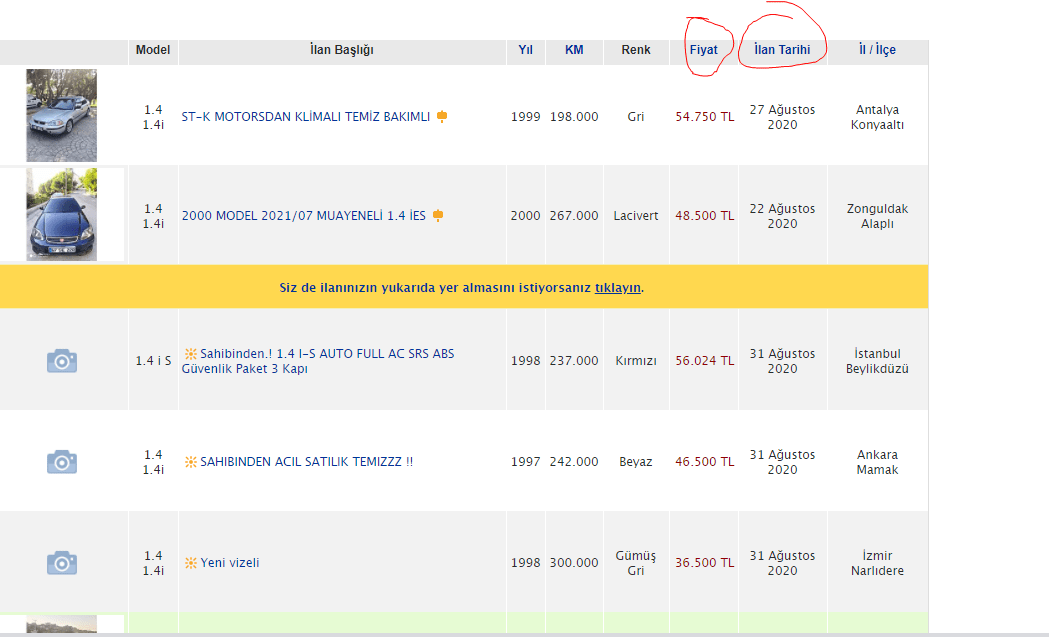The width and height of the screenshot is (1049, 637).
Task: Click the 54.750 TL price
Action: [704, 116]
